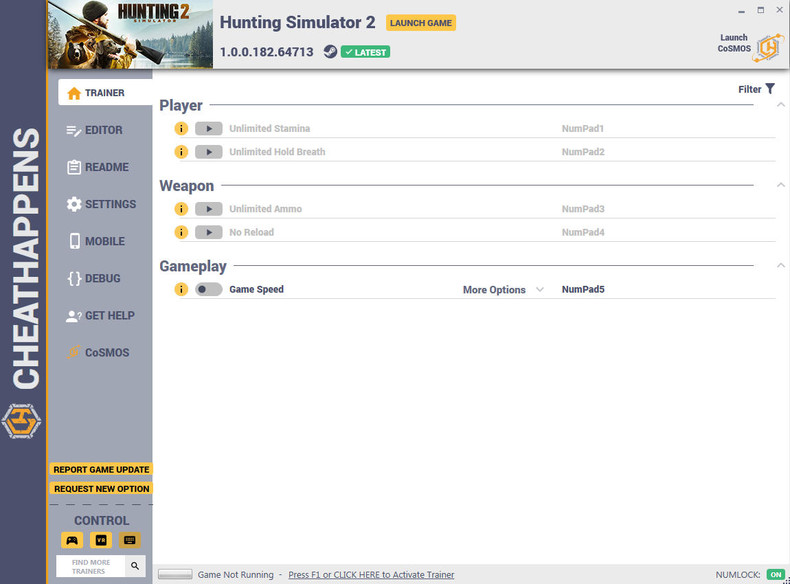
Task: Open info for No Reload
Action: (x=181, y=232)
